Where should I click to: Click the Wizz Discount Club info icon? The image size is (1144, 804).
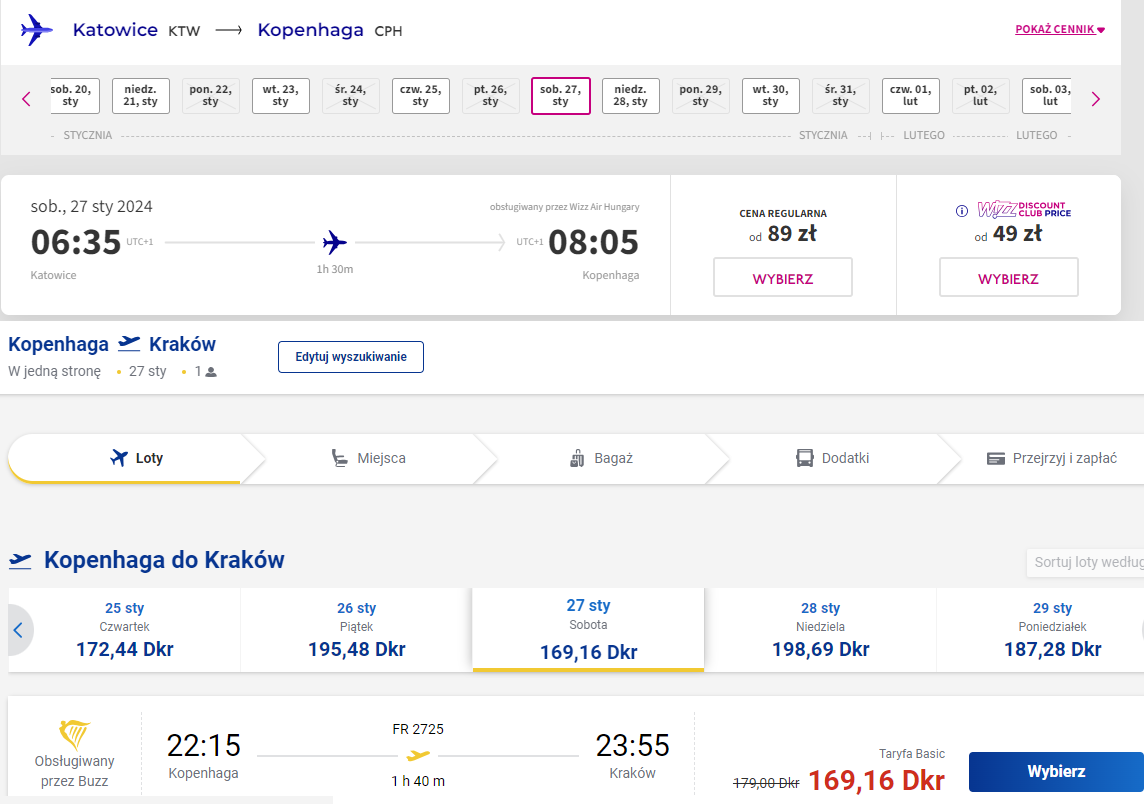962,211
